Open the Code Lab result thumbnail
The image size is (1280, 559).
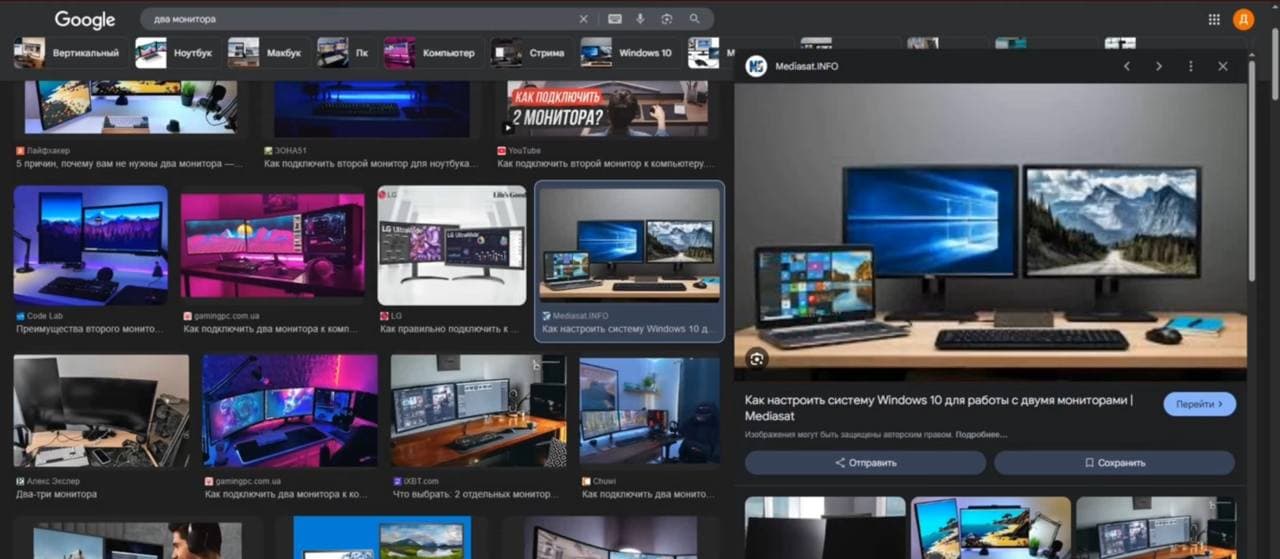91,246
